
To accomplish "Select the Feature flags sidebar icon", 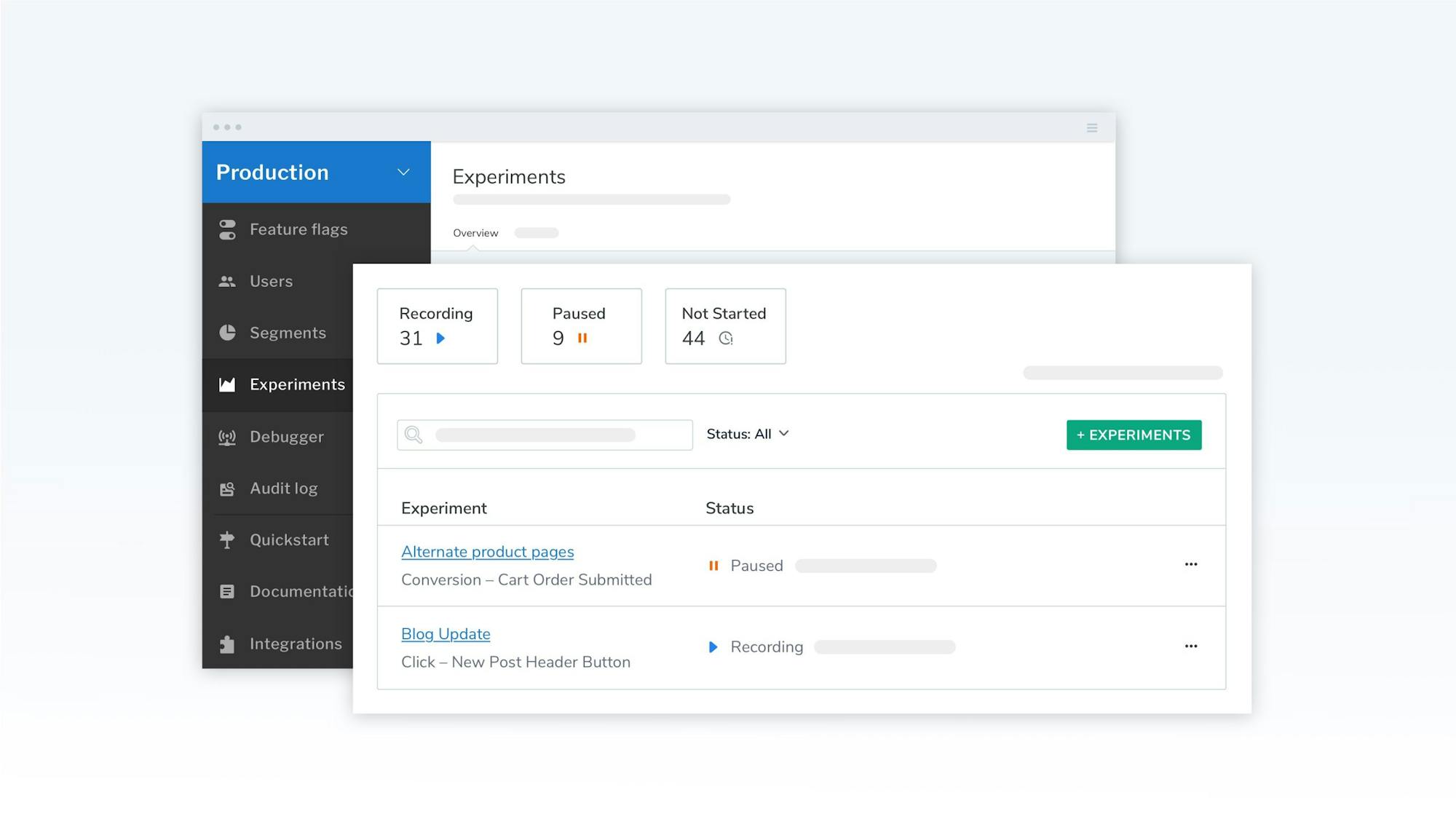I will tap(226, 229).
